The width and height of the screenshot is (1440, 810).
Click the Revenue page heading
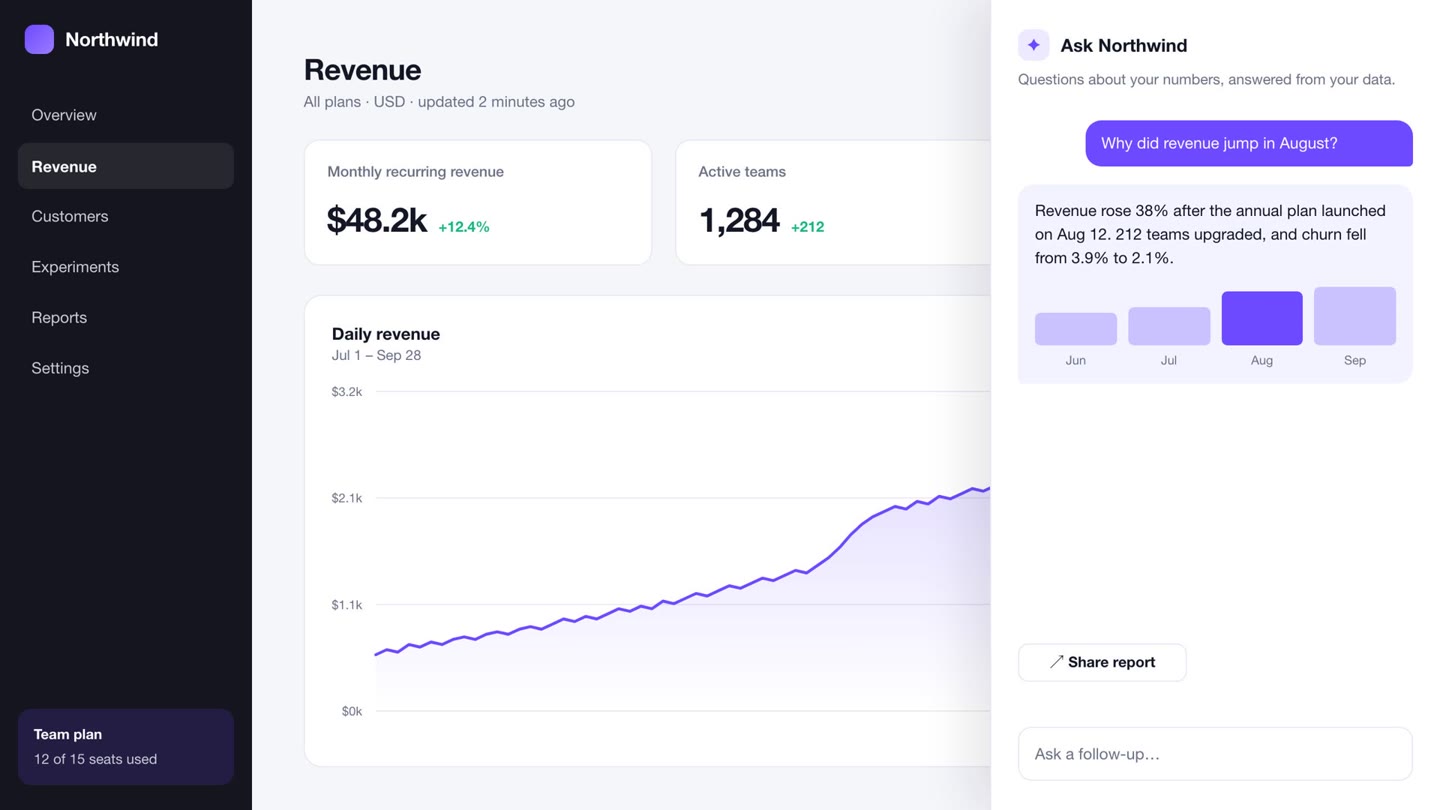tap(362, 70)
